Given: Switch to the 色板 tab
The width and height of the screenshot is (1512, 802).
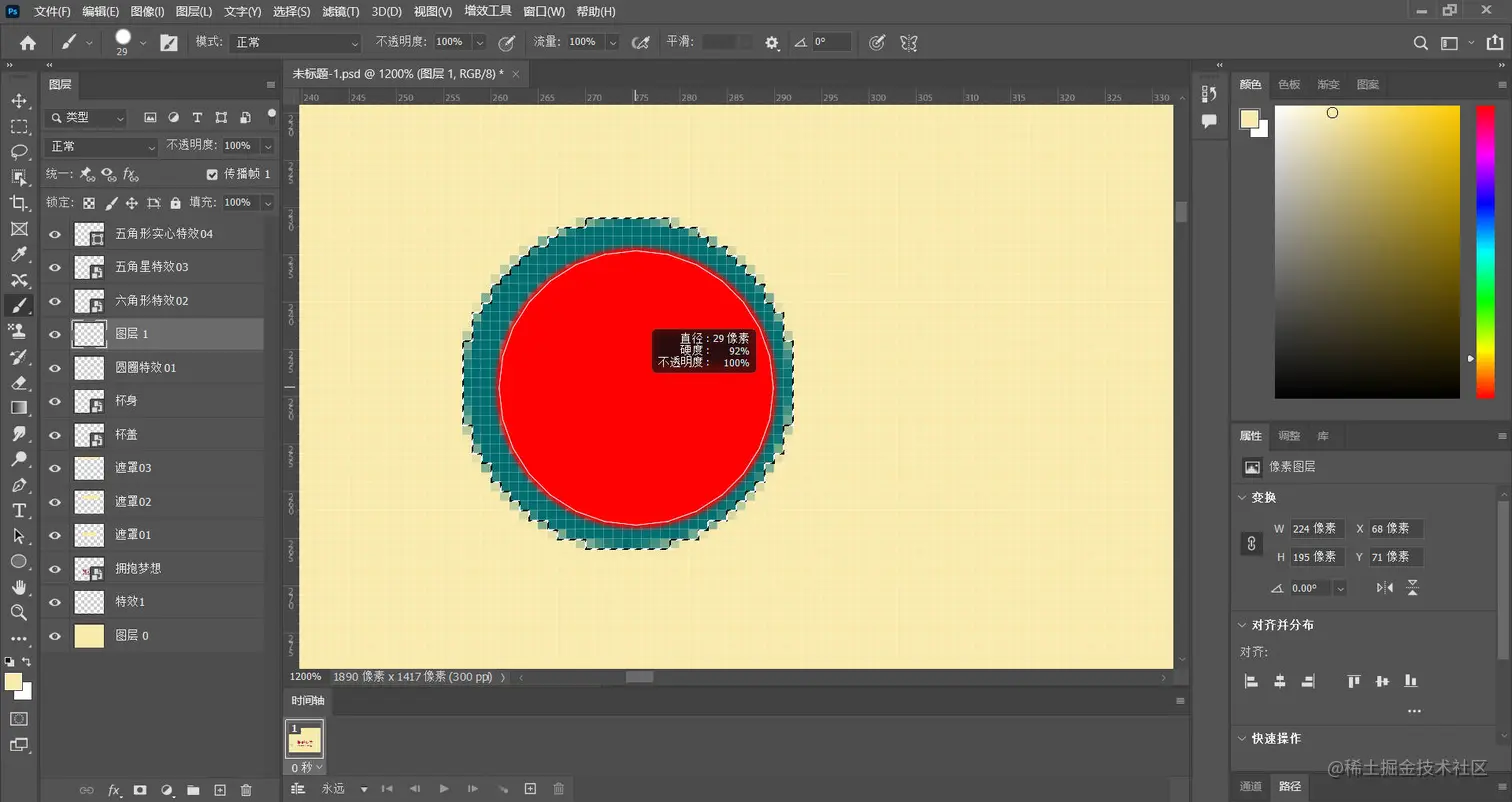Looking at the screenshot, I should click(1288, 85).
